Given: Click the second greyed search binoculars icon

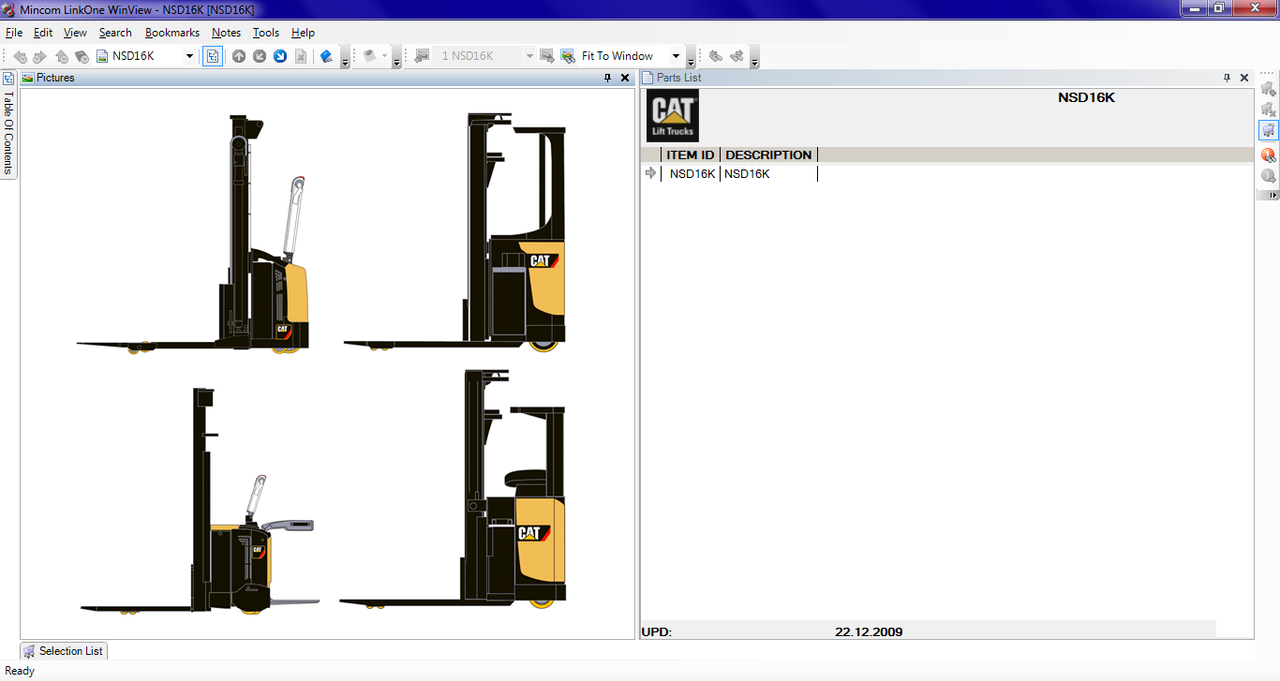Looking at the screenshot, I should (737, 56).
